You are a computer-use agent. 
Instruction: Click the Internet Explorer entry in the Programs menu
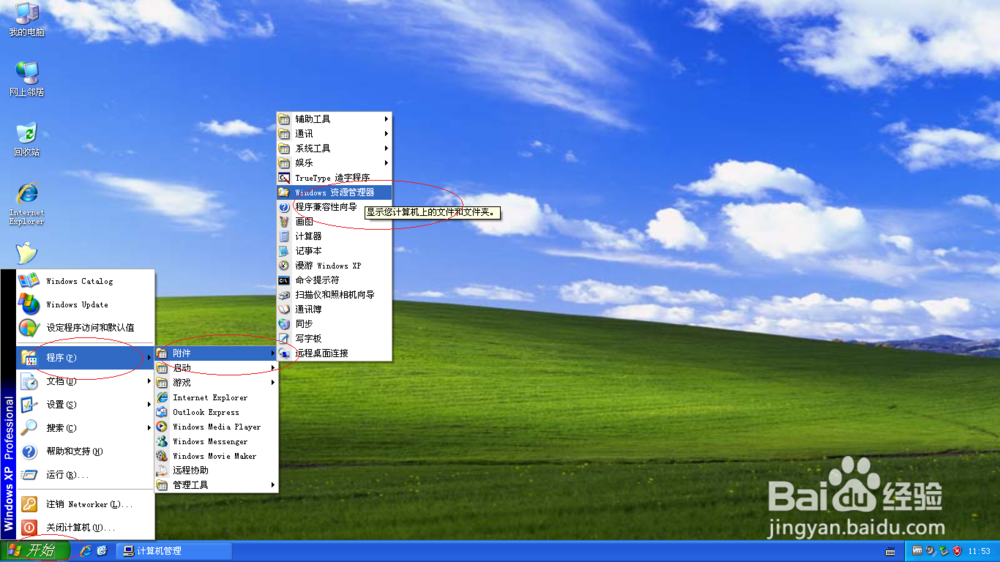[x=217, y=397]
